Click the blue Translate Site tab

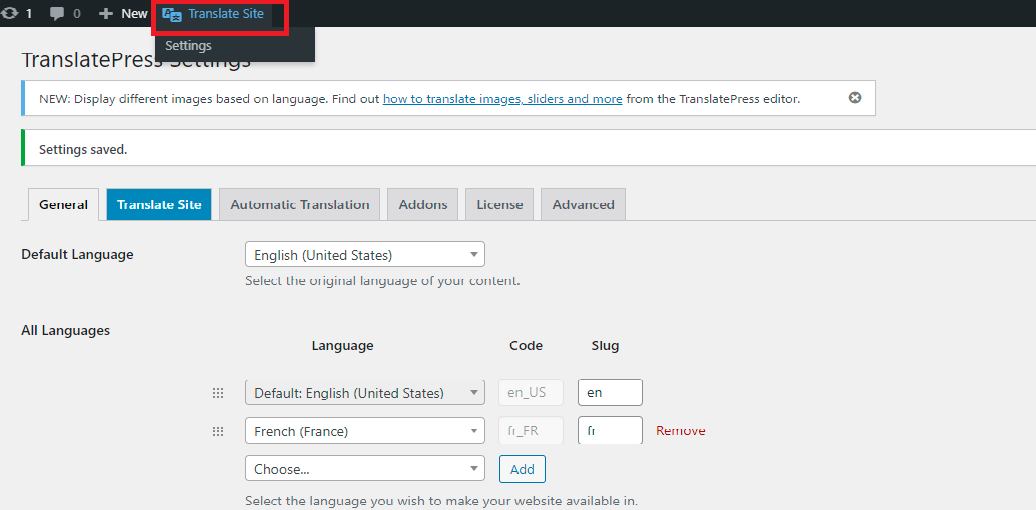pyautogui.click(x=159, y=204)
